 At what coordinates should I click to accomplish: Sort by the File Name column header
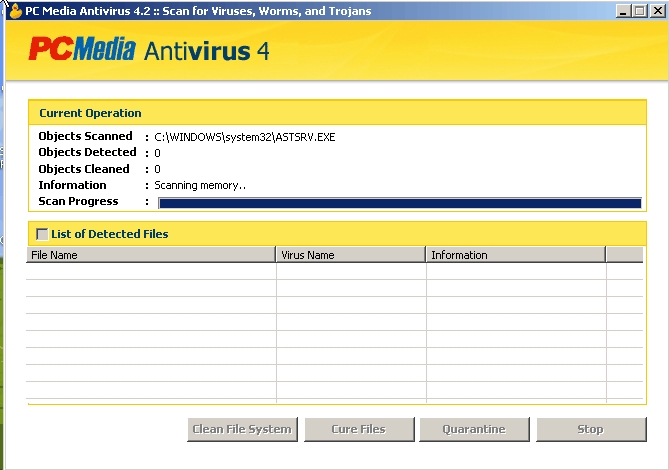point(151,255)
